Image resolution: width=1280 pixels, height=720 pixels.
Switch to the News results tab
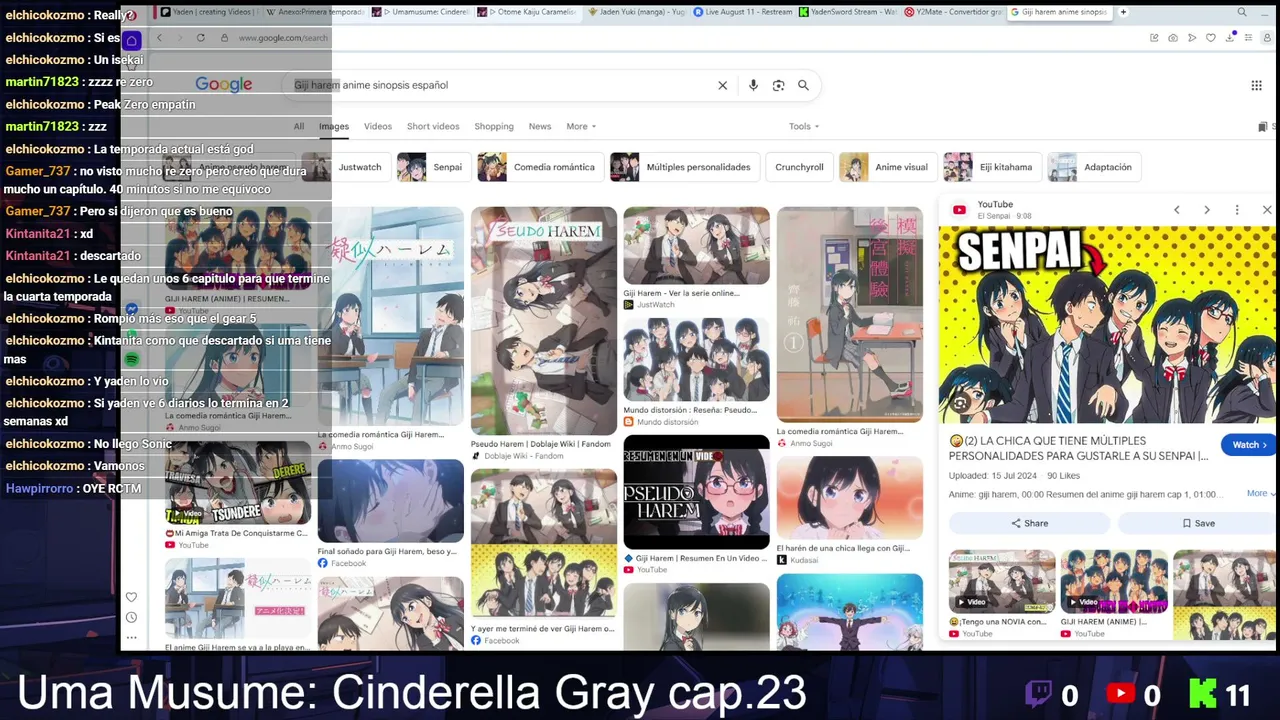540,127
